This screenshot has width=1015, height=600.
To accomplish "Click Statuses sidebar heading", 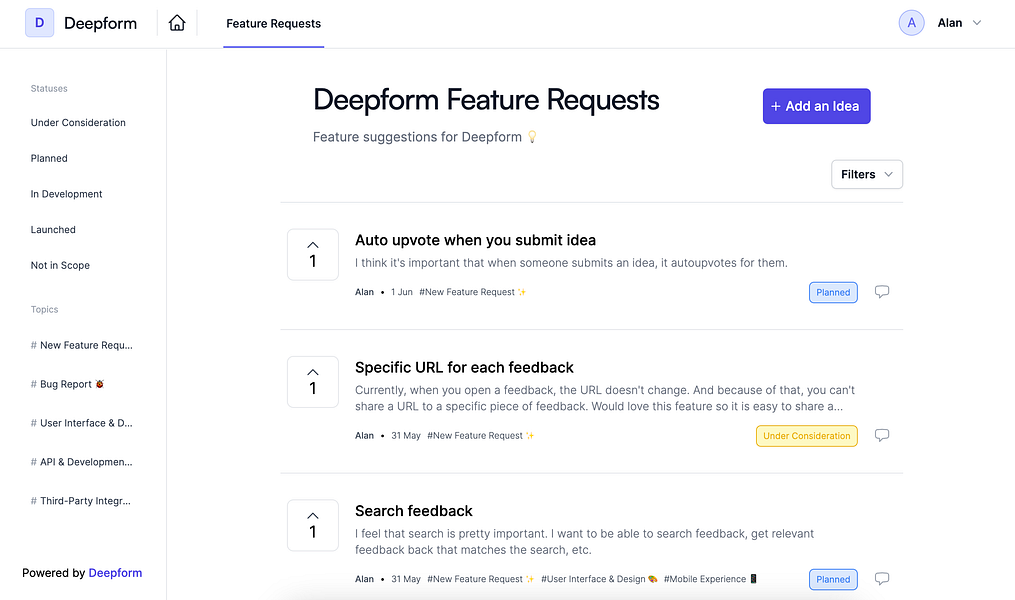I will pyautogui.click(x=49, y=89).
